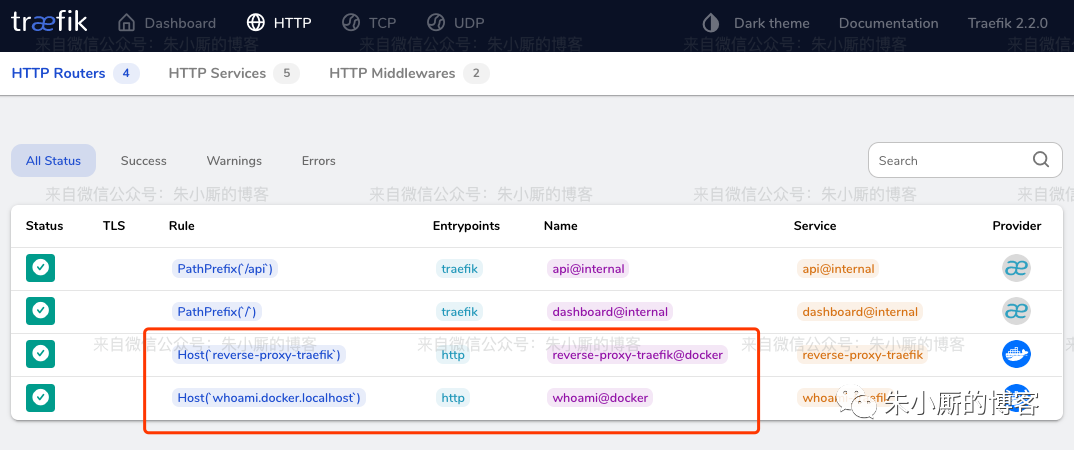The height and width of the screenshot is (450, 1074).
Task: Filter routers by Success
Action: pyautogui.click(x=143, y=161)
